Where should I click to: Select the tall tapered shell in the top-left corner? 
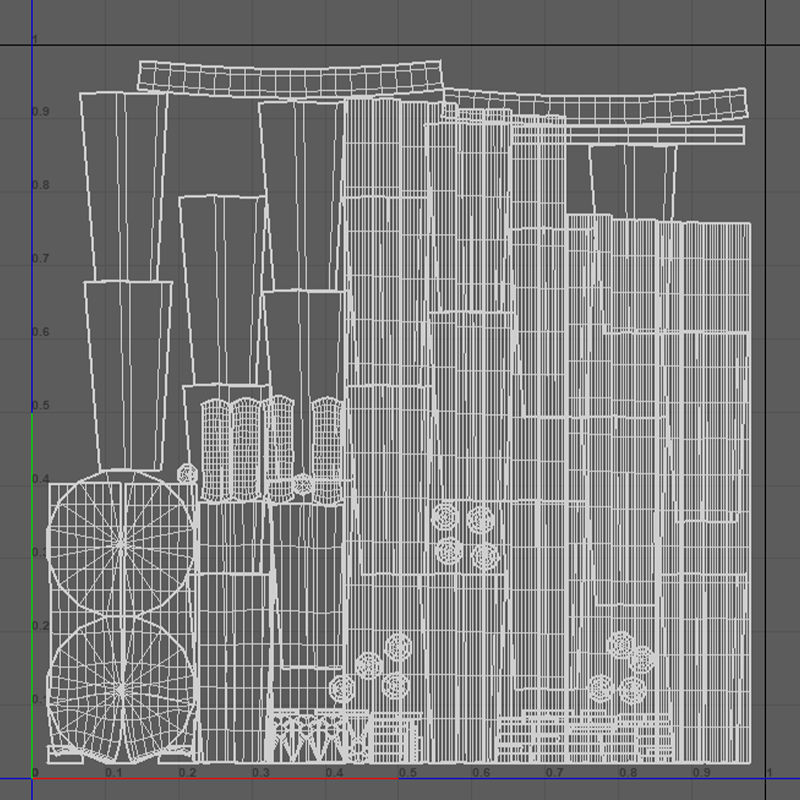(x=124, y=186)
